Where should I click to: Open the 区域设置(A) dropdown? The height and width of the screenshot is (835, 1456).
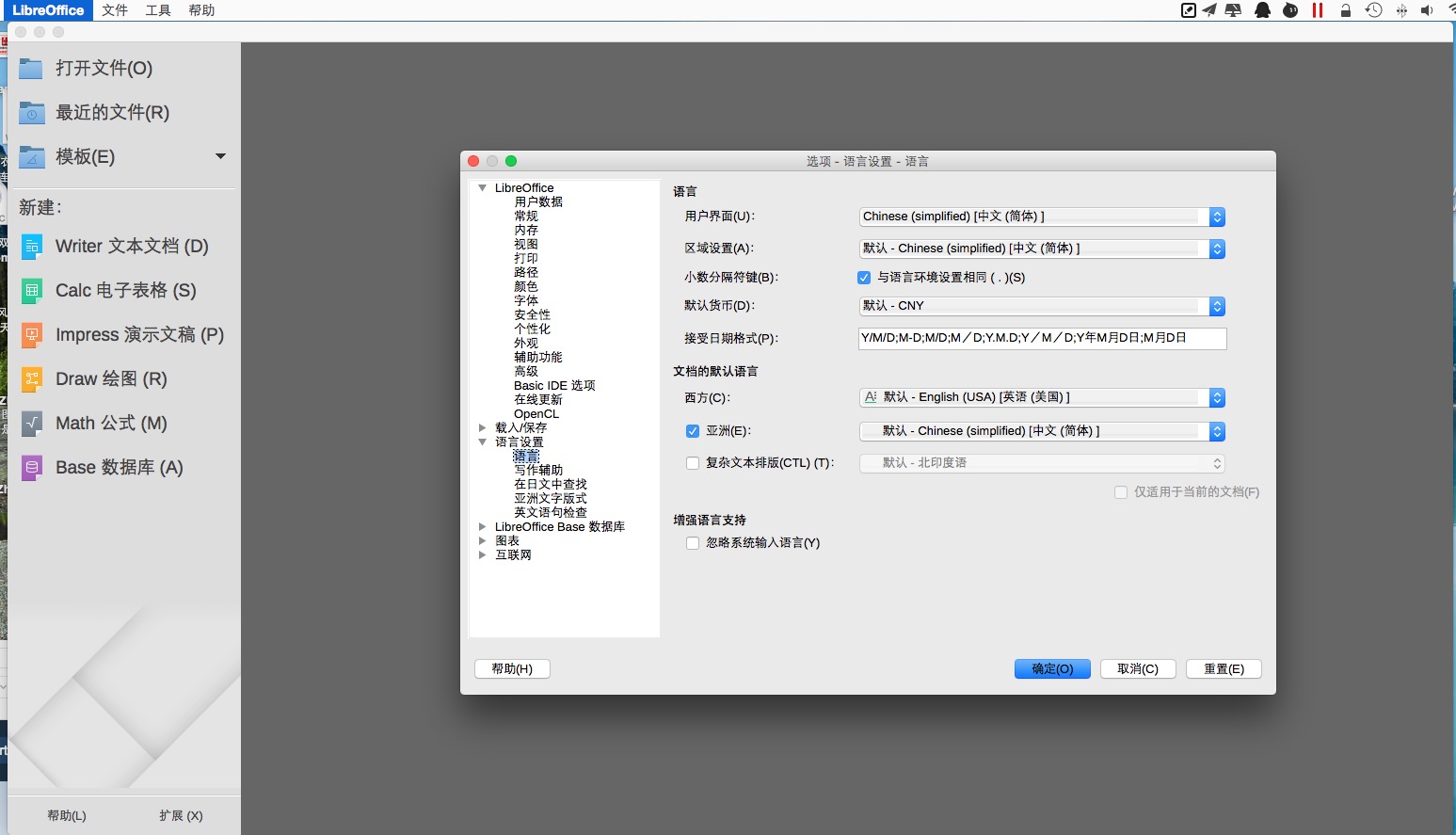click(x=1043, y=249)
